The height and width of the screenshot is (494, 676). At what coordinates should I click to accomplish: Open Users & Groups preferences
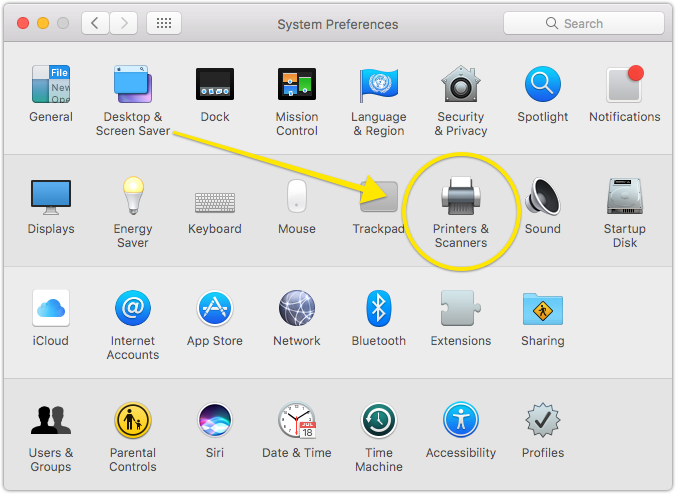pyautogui.click(x=51, y=421)
